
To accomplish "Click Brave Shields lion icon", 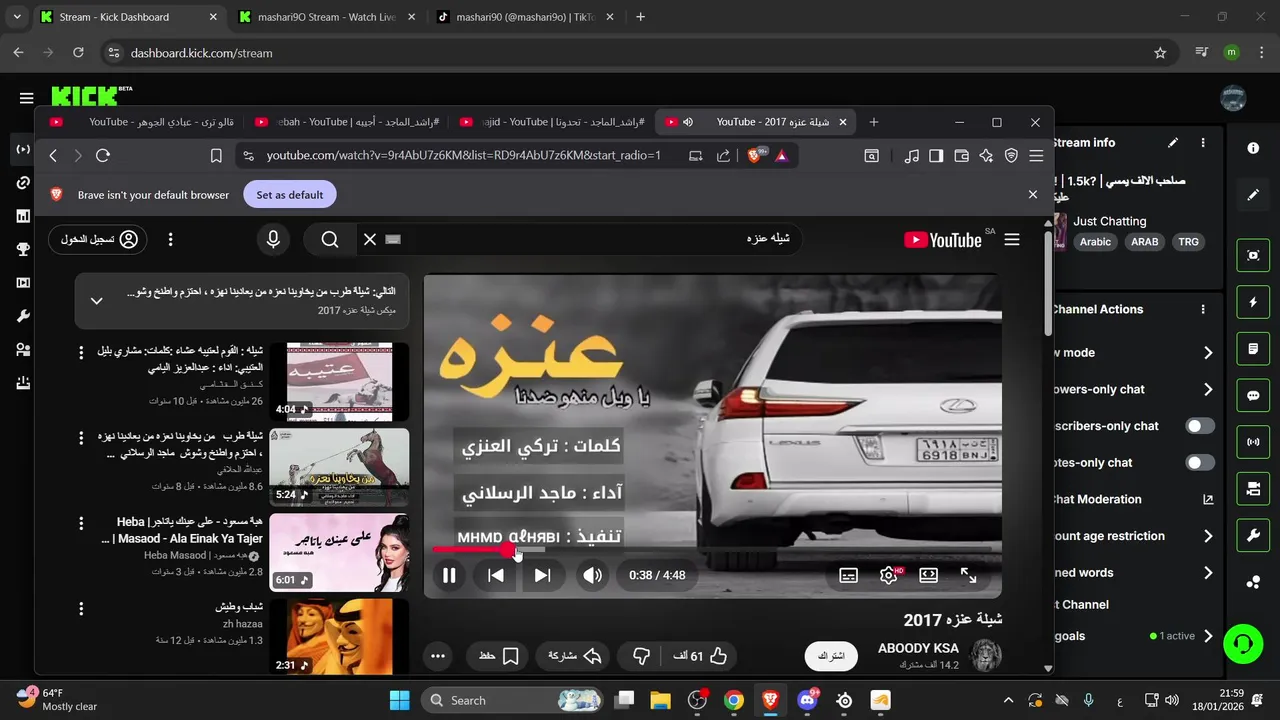I will (x=755, y=155).
